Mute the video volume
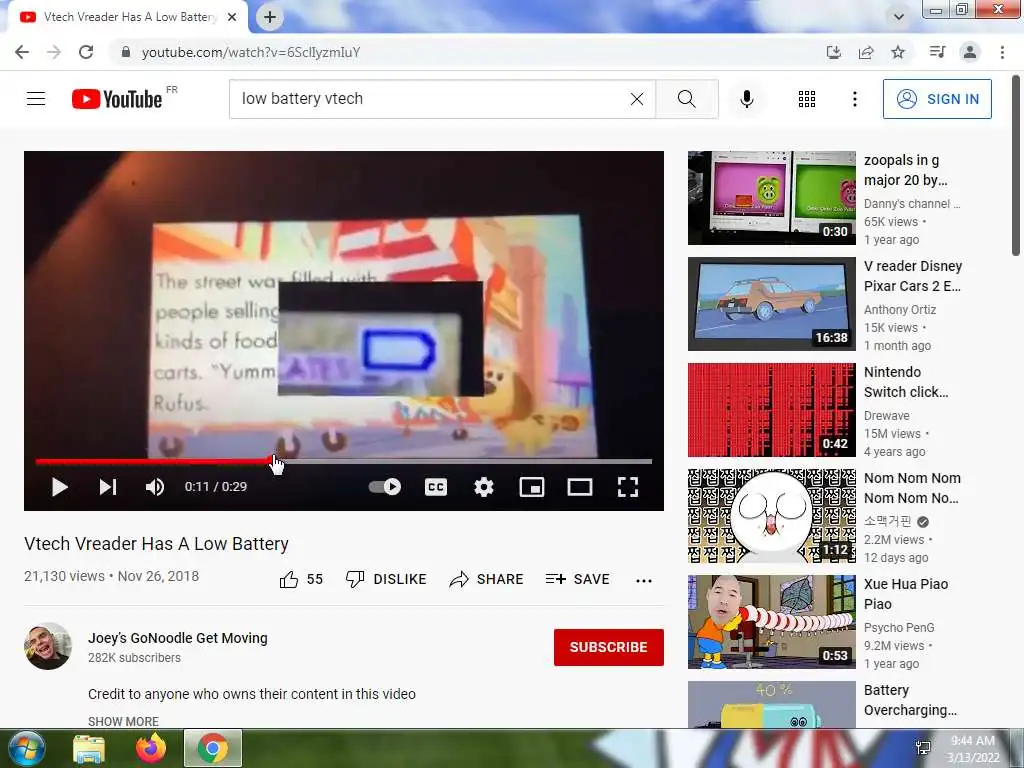 click(x=155, y=487)
